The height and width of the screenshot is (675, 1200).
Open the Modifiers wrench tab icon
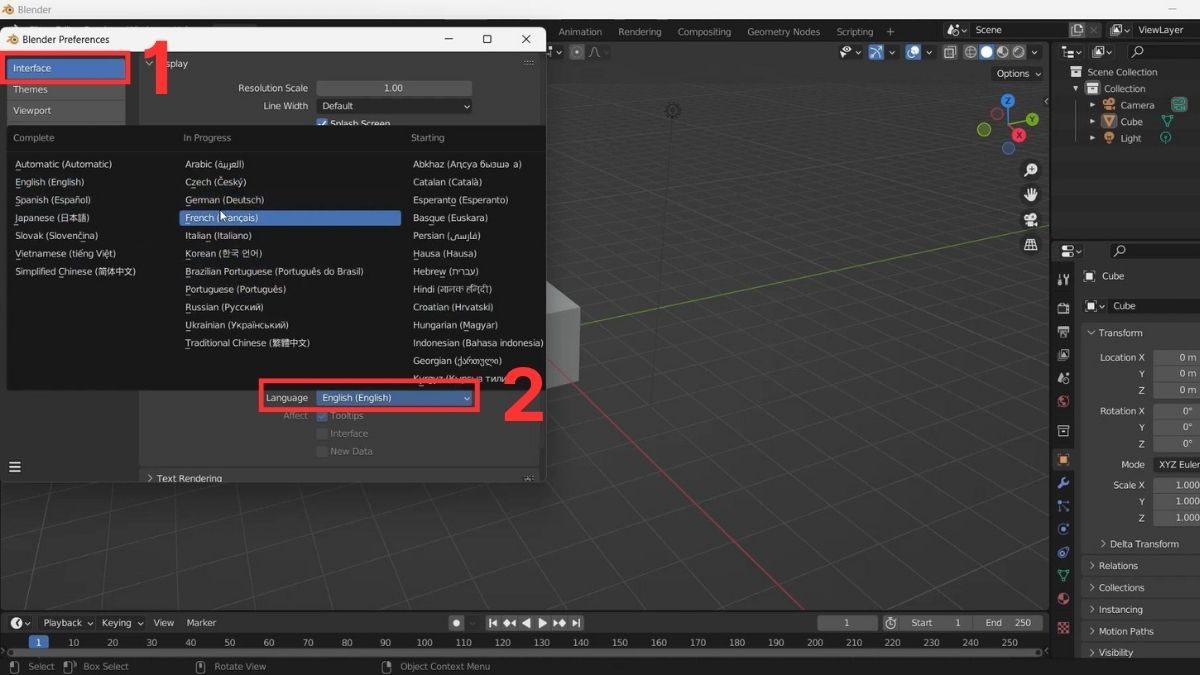[x=1063, y=483]
